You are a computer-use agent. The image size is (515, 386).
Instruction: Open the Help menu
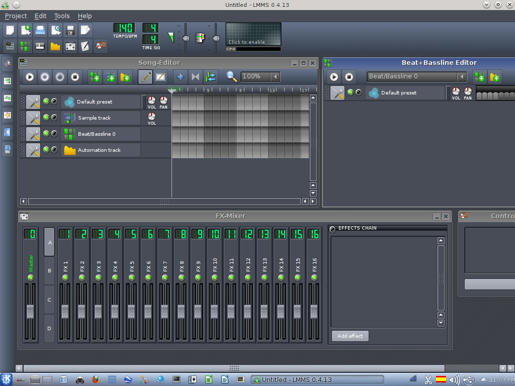coord(85,16)
